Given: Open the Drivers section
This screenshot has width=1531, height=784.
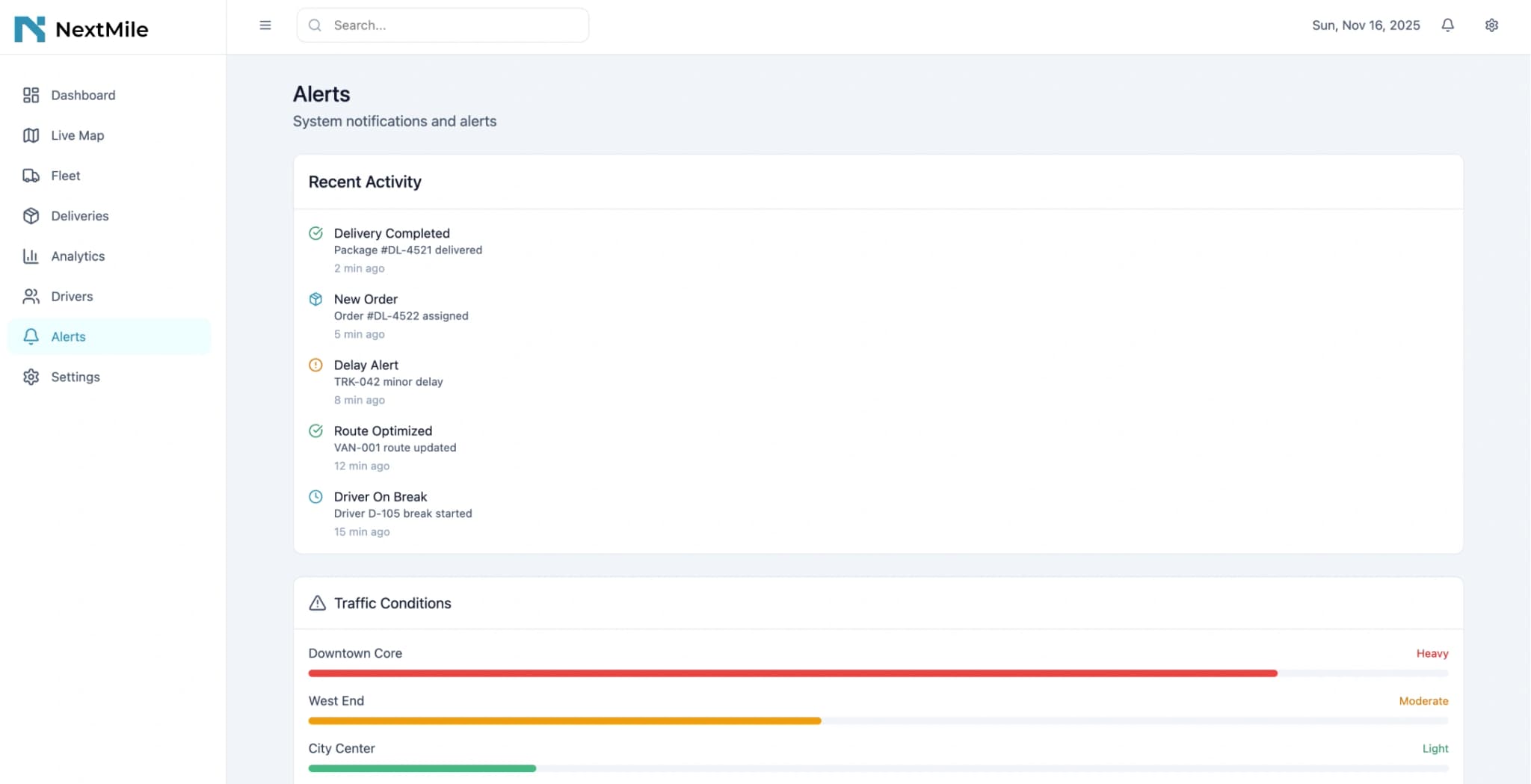Looking at the screenshot, I should tap(72, 297).
